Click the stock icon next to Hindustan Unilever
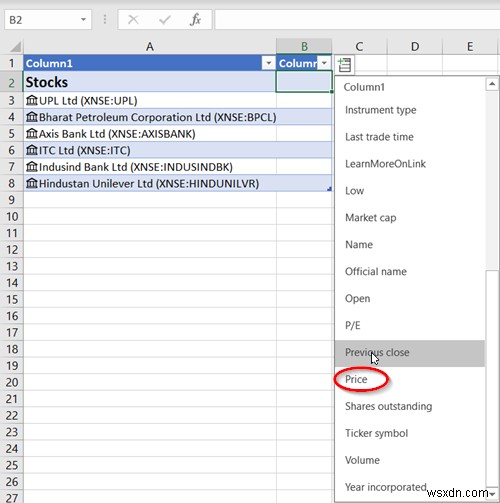 (x=32, y=183)
